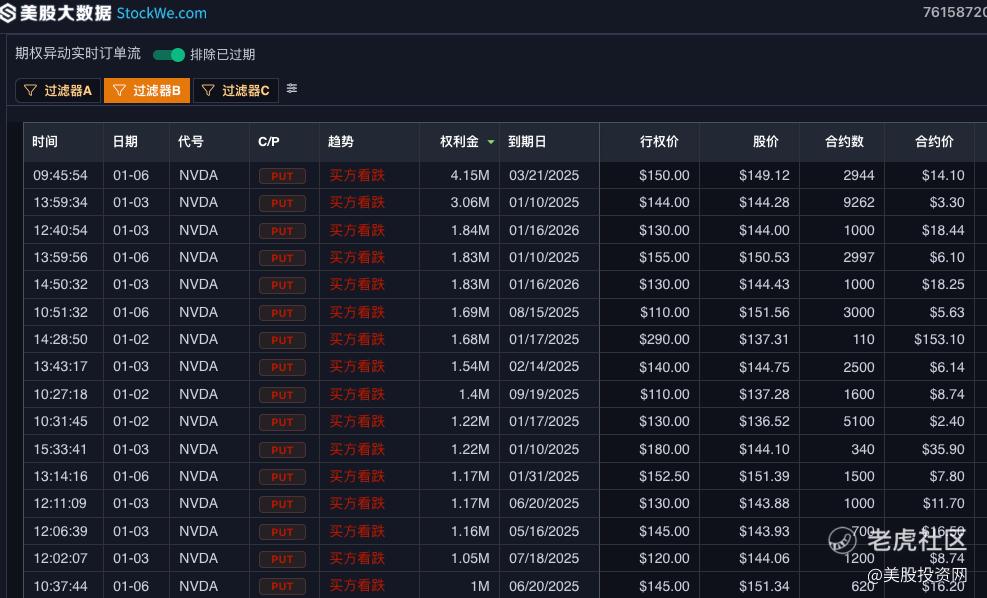Click the expiry date 05/16/2025
This screenshot has width=987, height=598.
tap(544, 531)
